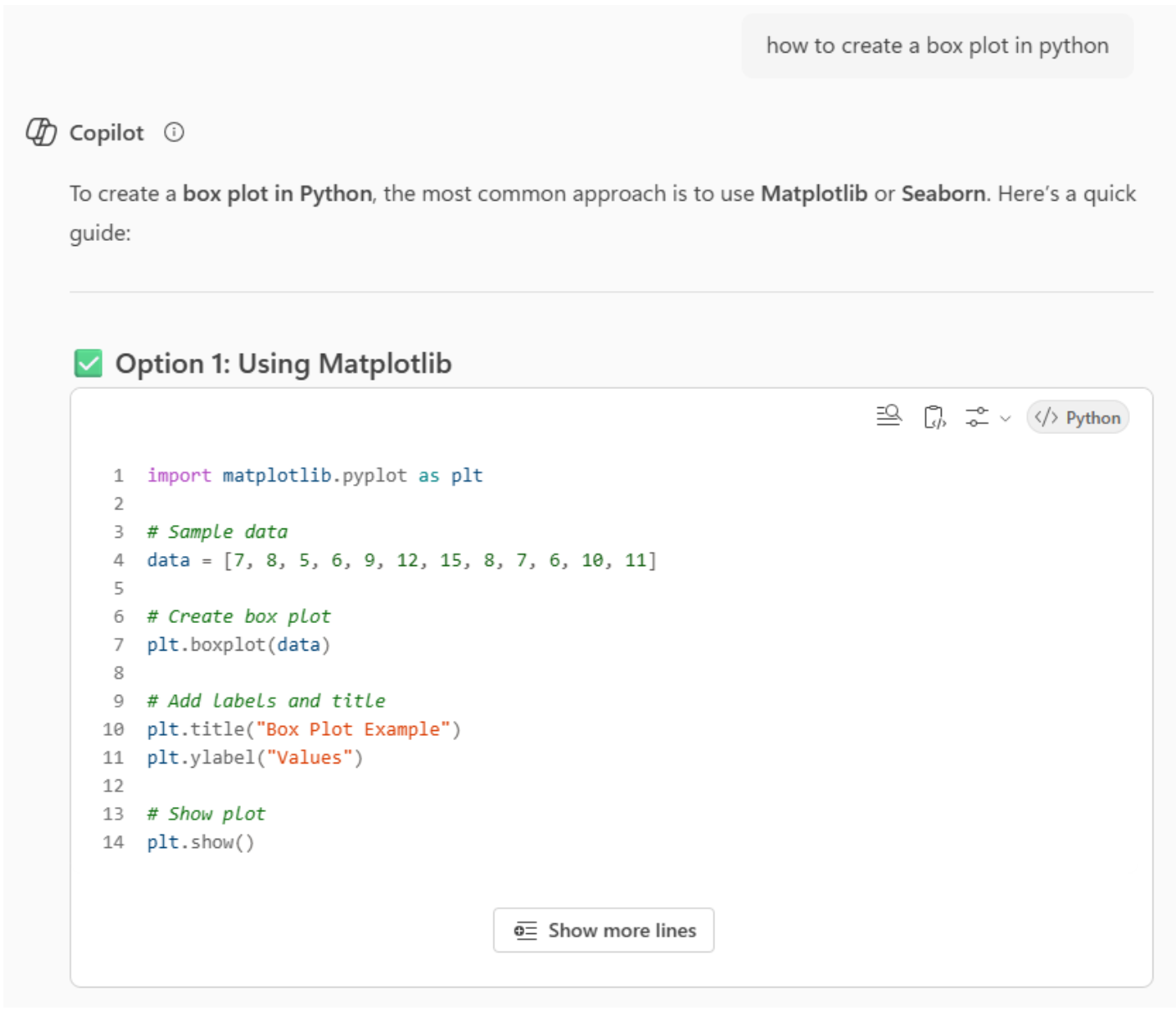Click the bold phrase 'box plot in Python'
The image size is (1176, 1011).
coord(278,194)
